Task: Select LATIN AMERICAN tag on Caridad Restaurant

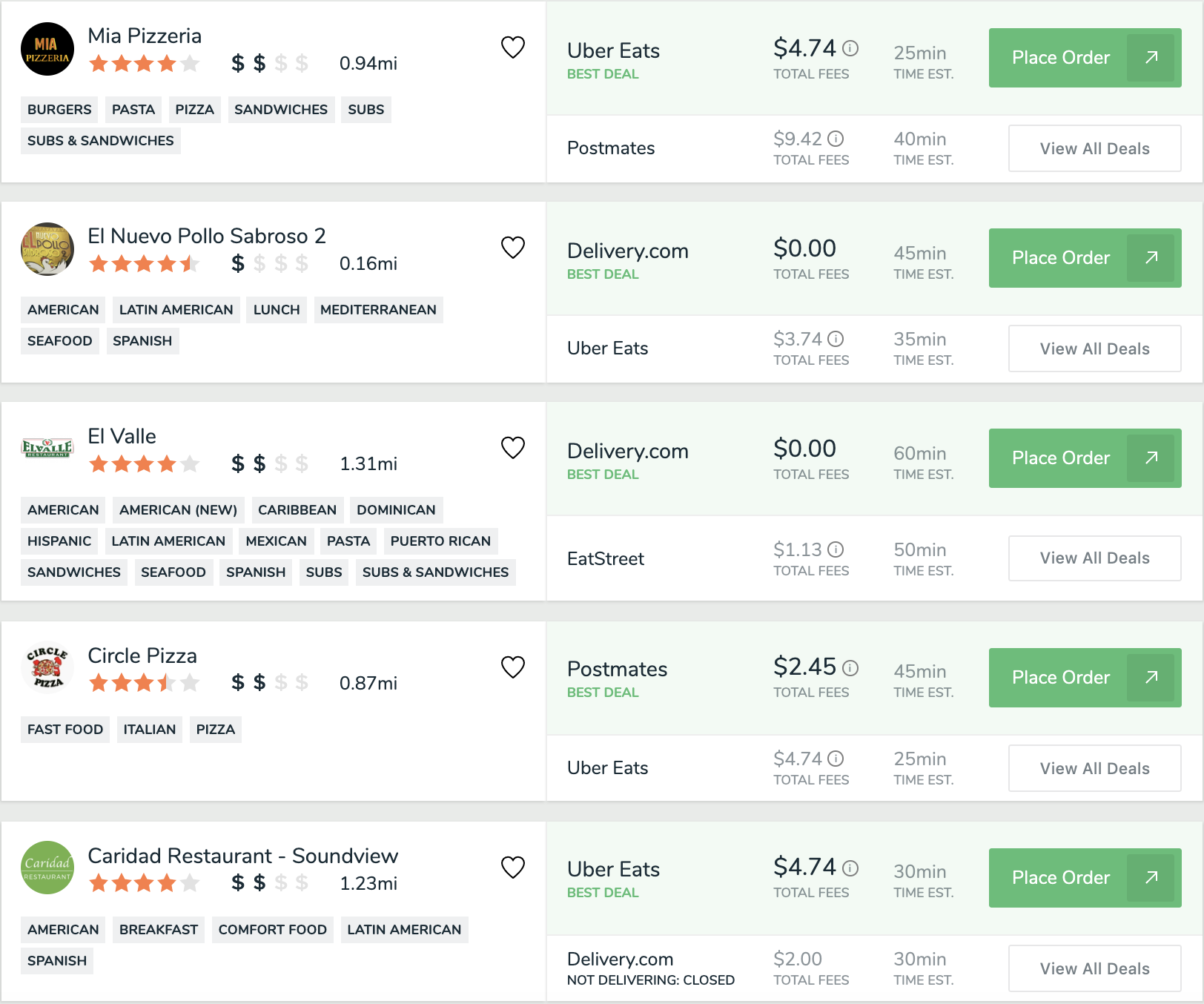Action: (x=404, y=930)
